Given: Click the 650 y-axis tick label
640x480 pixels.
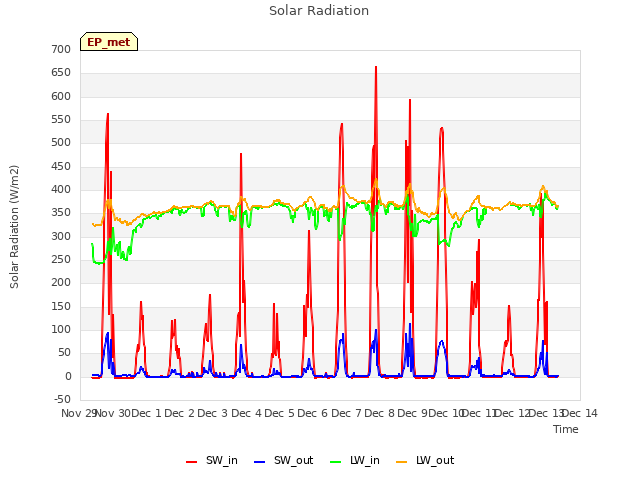Looking at the screenshot, I should pos(61,73).
